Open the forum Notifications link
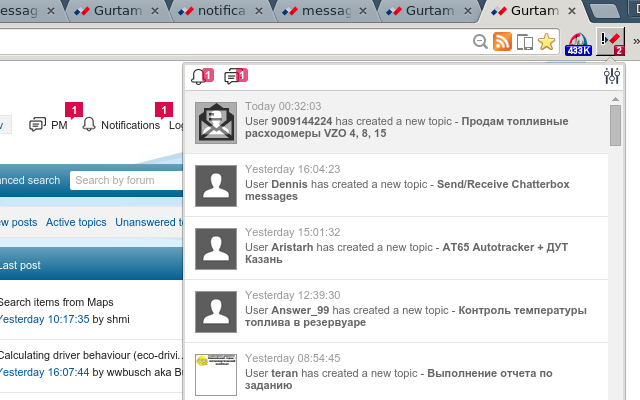The height and width of the screenshot is (400, 640). click(121, 125)
